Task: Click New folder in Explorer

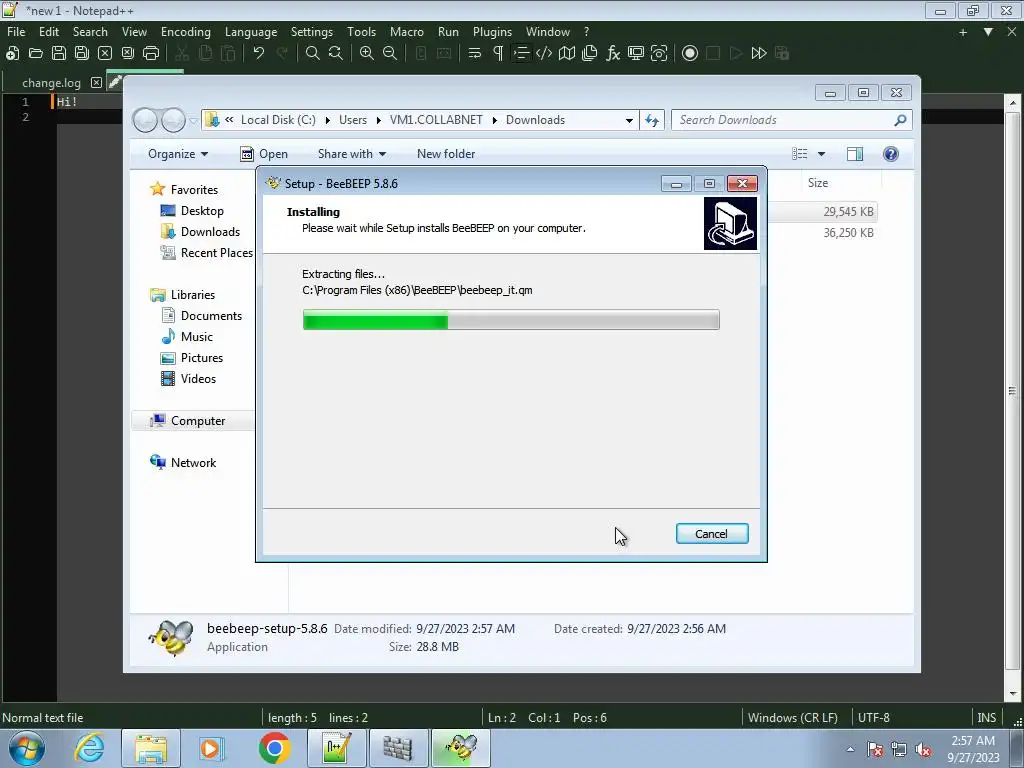Action: pos(446,154)
